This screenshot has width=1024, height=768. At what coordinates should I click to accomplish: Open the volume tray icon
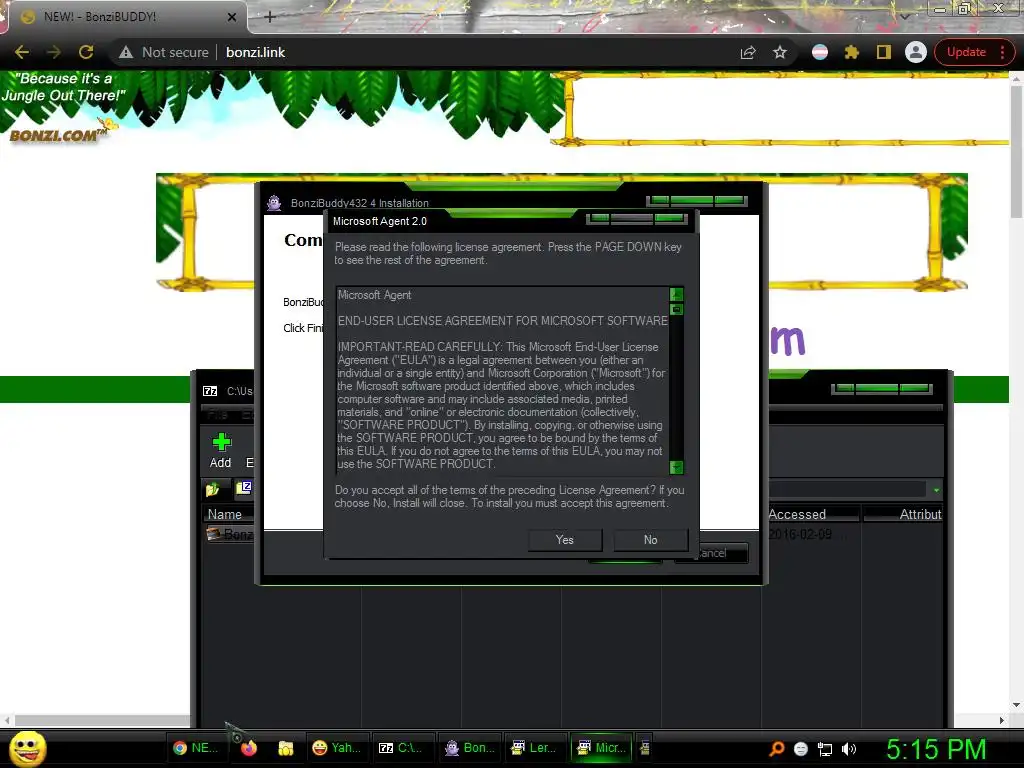849,749
